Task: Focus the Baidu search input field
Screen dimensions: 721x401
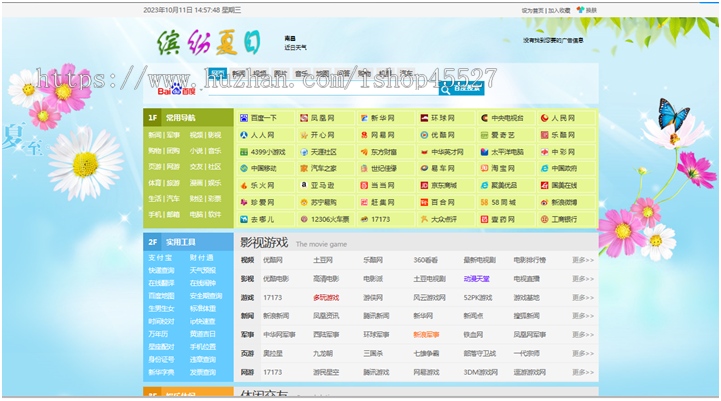Action: click(x=323, y=89)
